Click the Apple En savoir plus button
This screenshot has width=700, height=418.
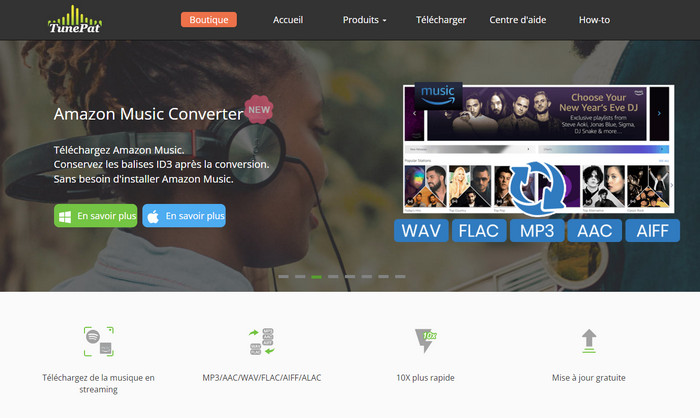(x=184, y=216)
